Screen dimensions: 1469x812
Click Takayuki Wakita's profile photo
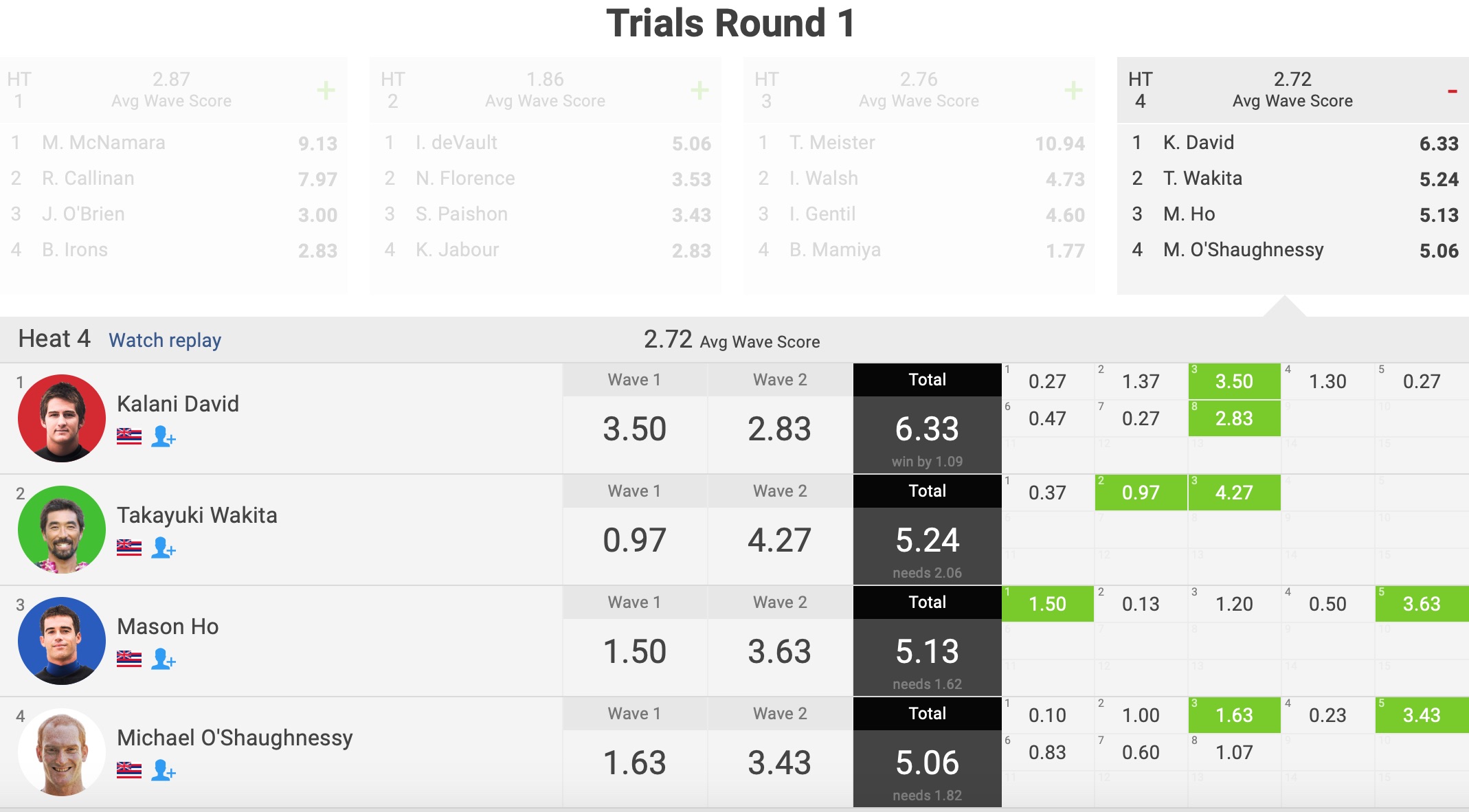(62, 529)
